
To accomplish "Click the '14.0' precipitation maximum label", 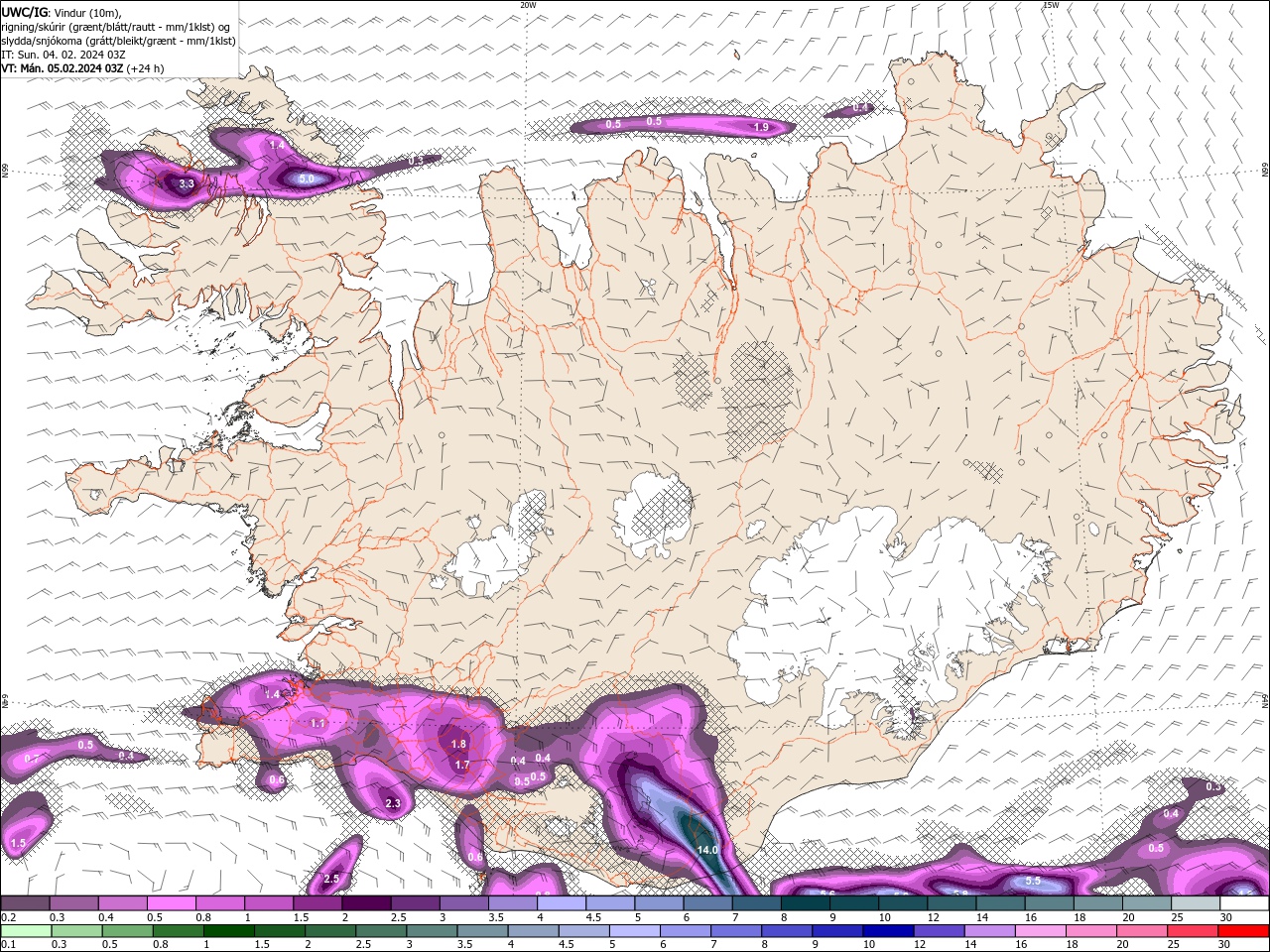I will coord(707,850).
